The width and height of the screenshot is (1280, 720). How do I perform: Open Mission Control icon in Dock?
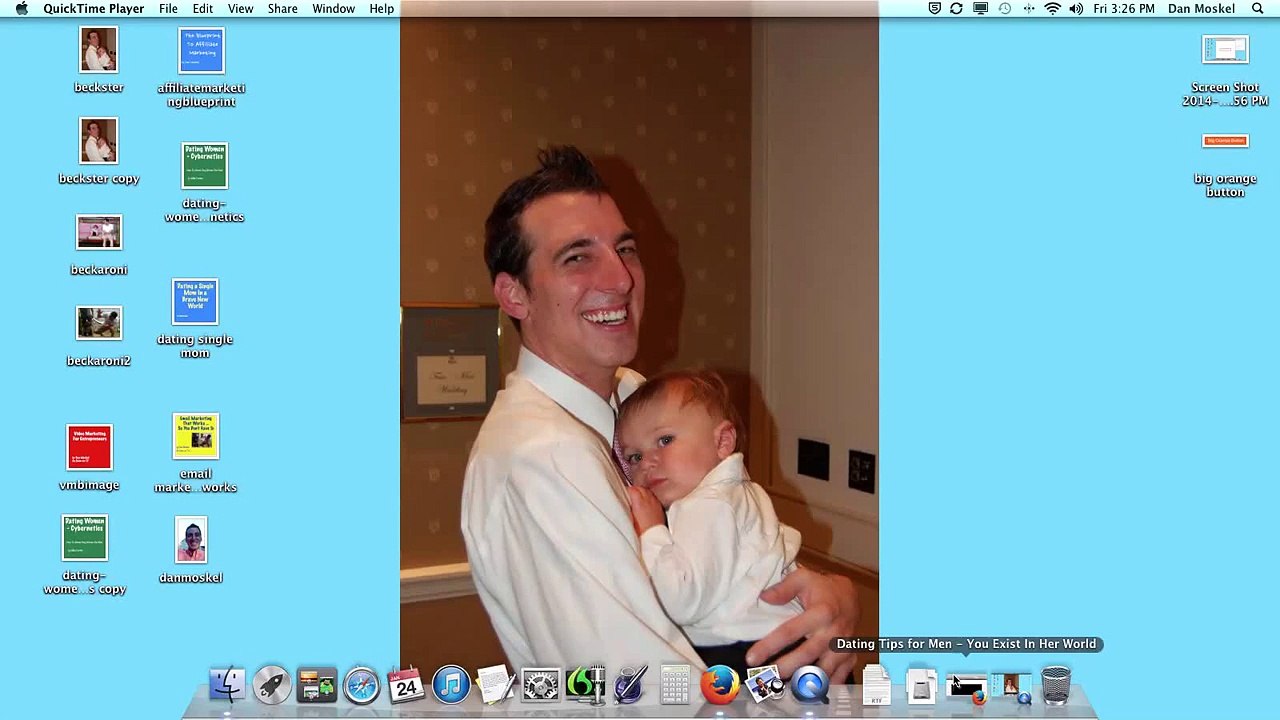point(317,685)
